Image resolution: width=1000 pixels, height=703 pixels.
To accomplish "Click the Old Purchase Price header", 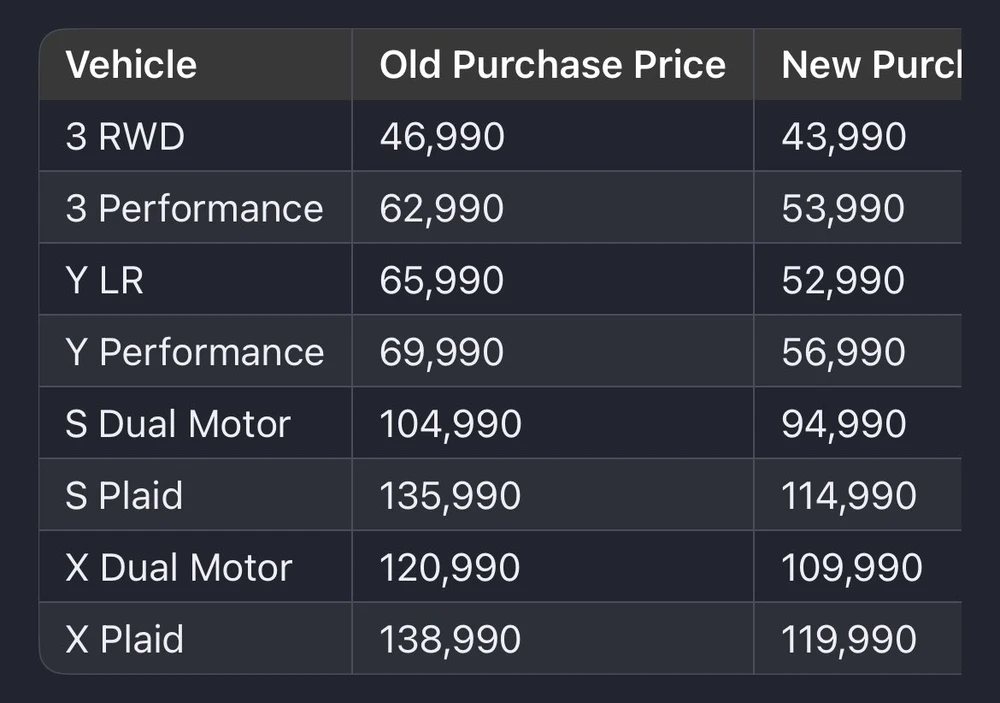I will [x=552, y=65].
